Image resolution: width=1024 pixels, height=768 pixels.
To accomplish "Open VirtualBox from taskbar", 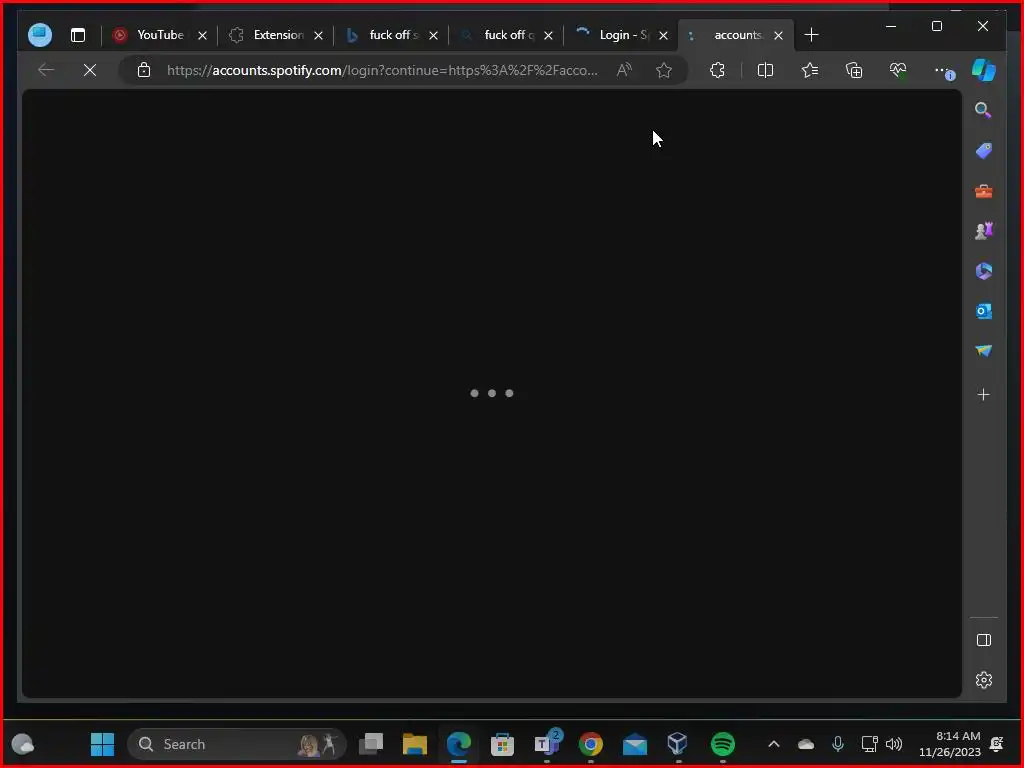I will pyautogui.click(x=678, y=744).
